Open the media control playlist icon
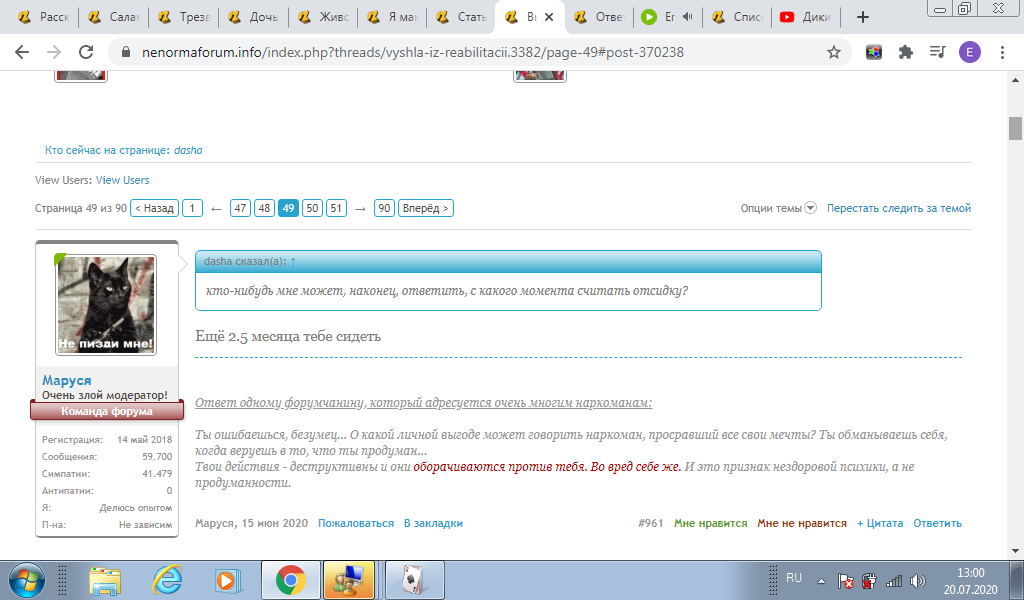 click(937, 52)
